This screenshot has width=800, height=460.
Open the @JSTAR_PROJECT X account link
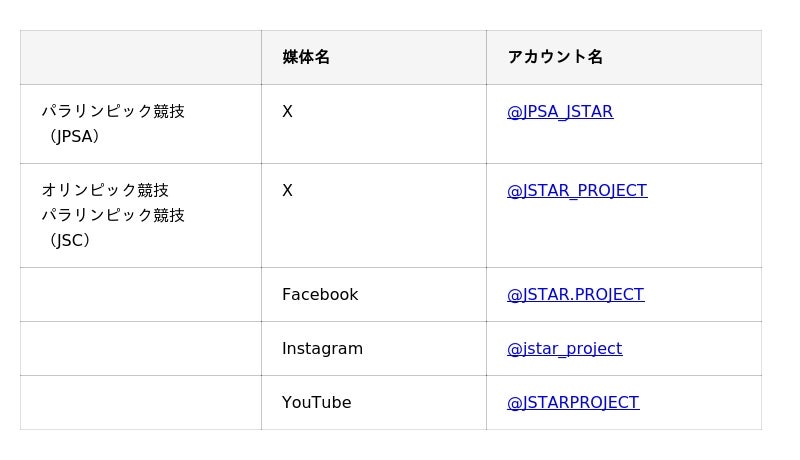[x=577, y=191]
